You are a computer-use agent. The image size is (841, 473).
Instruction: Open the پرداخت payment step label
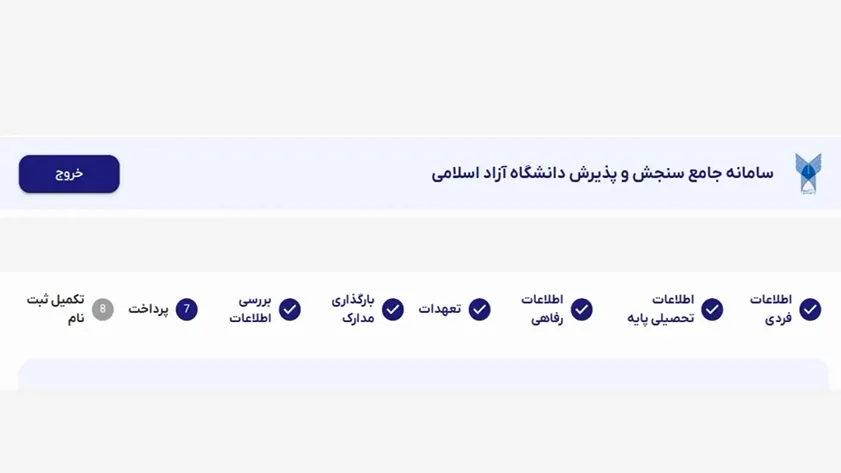click(148, 309)
